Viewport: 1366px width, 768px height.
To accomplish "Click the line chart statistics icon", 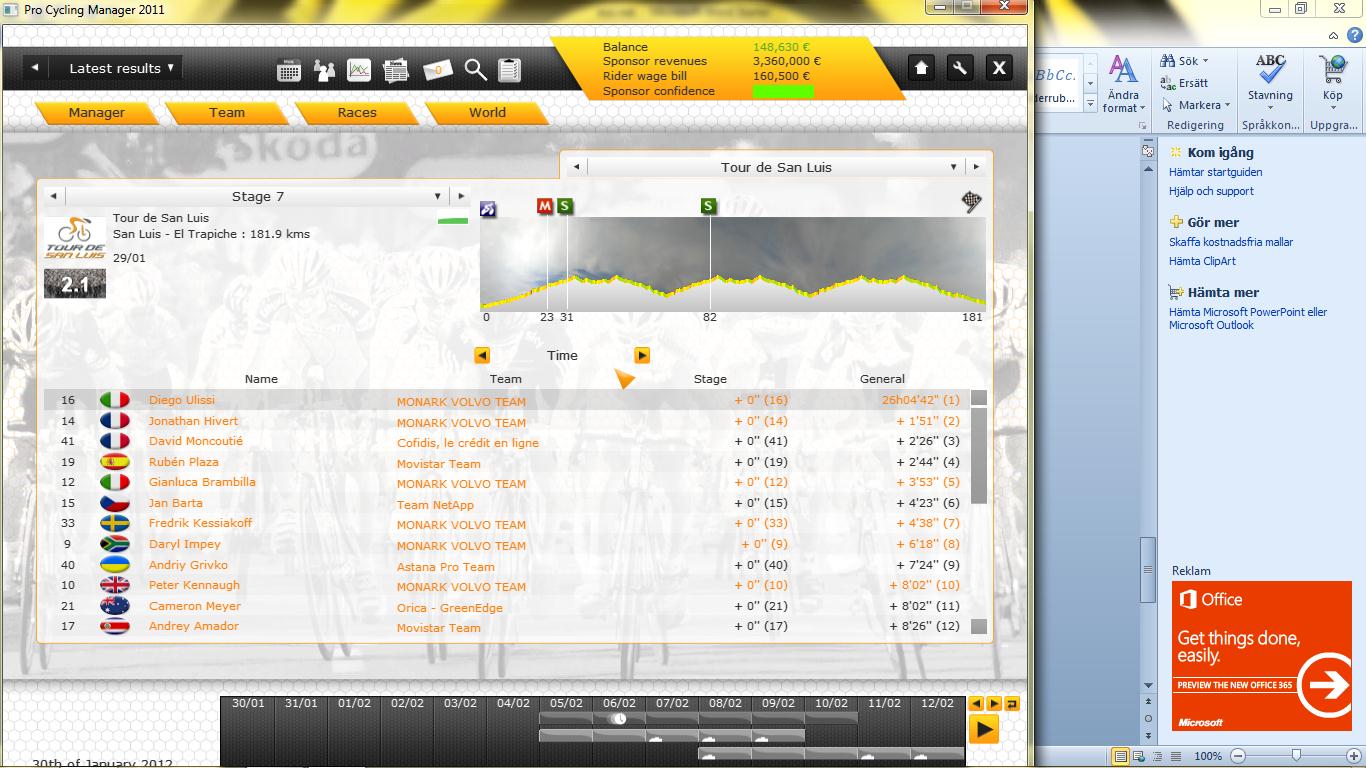I will pyautogui.click(x=359, y=70).
